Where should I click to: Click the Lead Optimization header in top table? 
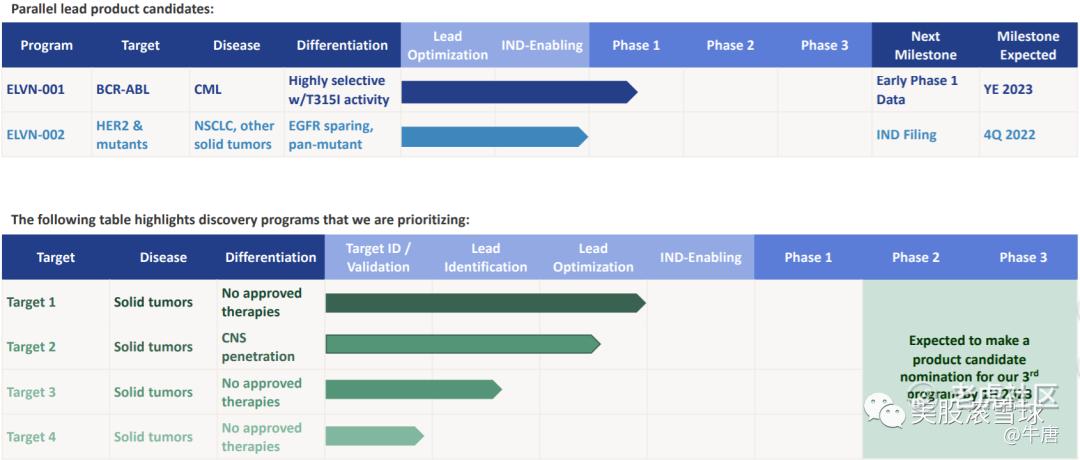(x=447, y=46)
